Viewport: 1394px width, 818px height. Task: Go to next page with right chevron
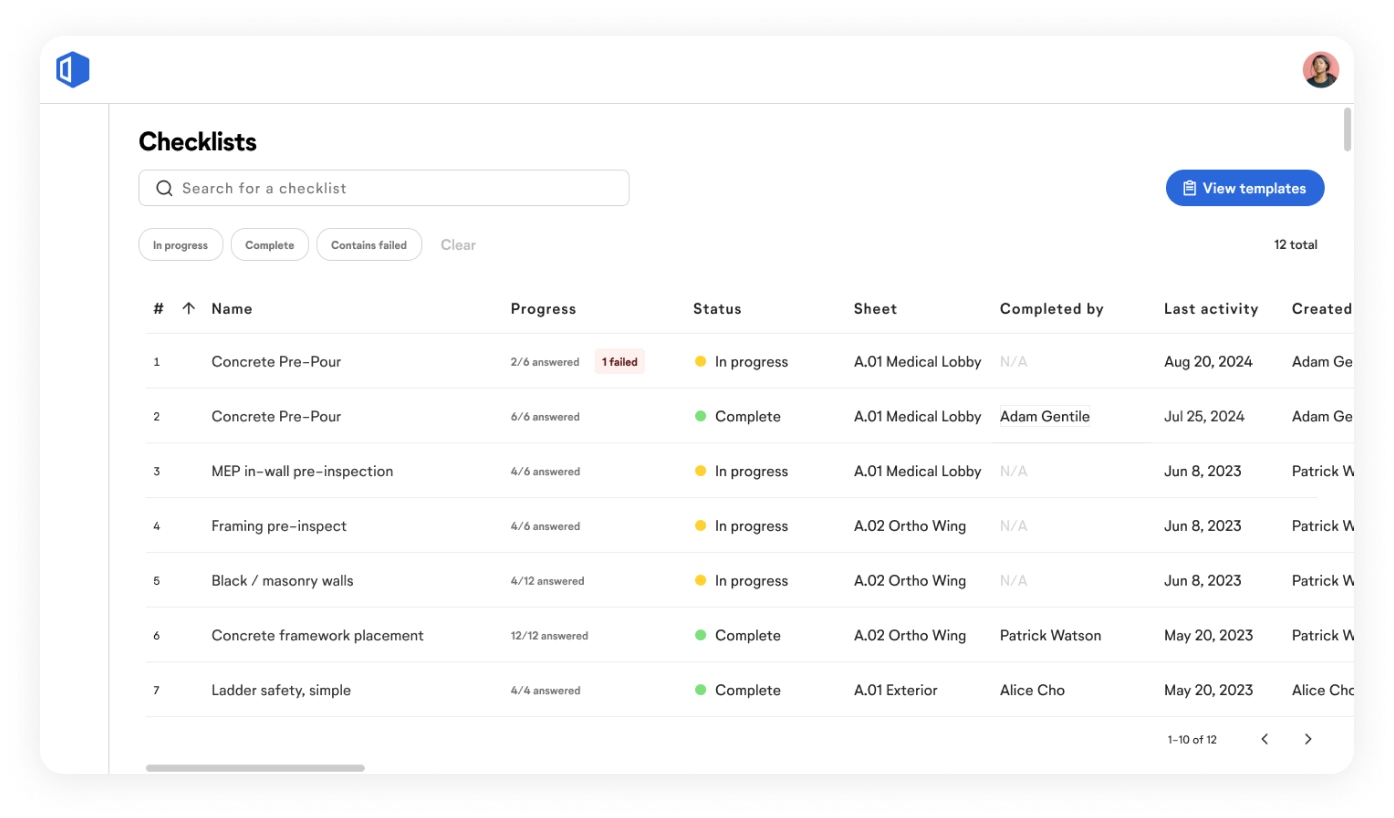[x=1308, y=739]
